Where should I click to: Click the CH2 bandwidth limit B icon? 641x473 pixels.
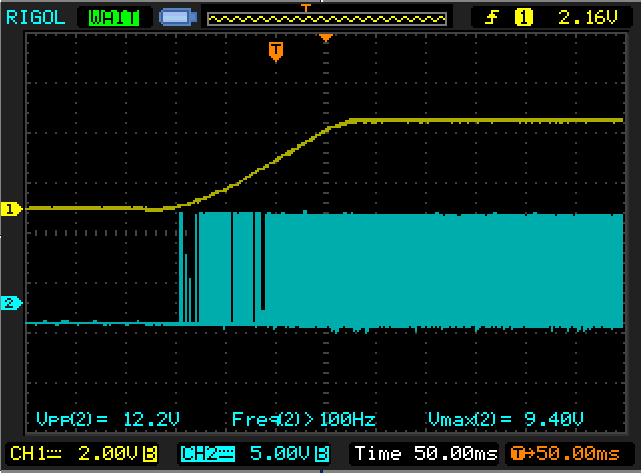tap(322, 454)
